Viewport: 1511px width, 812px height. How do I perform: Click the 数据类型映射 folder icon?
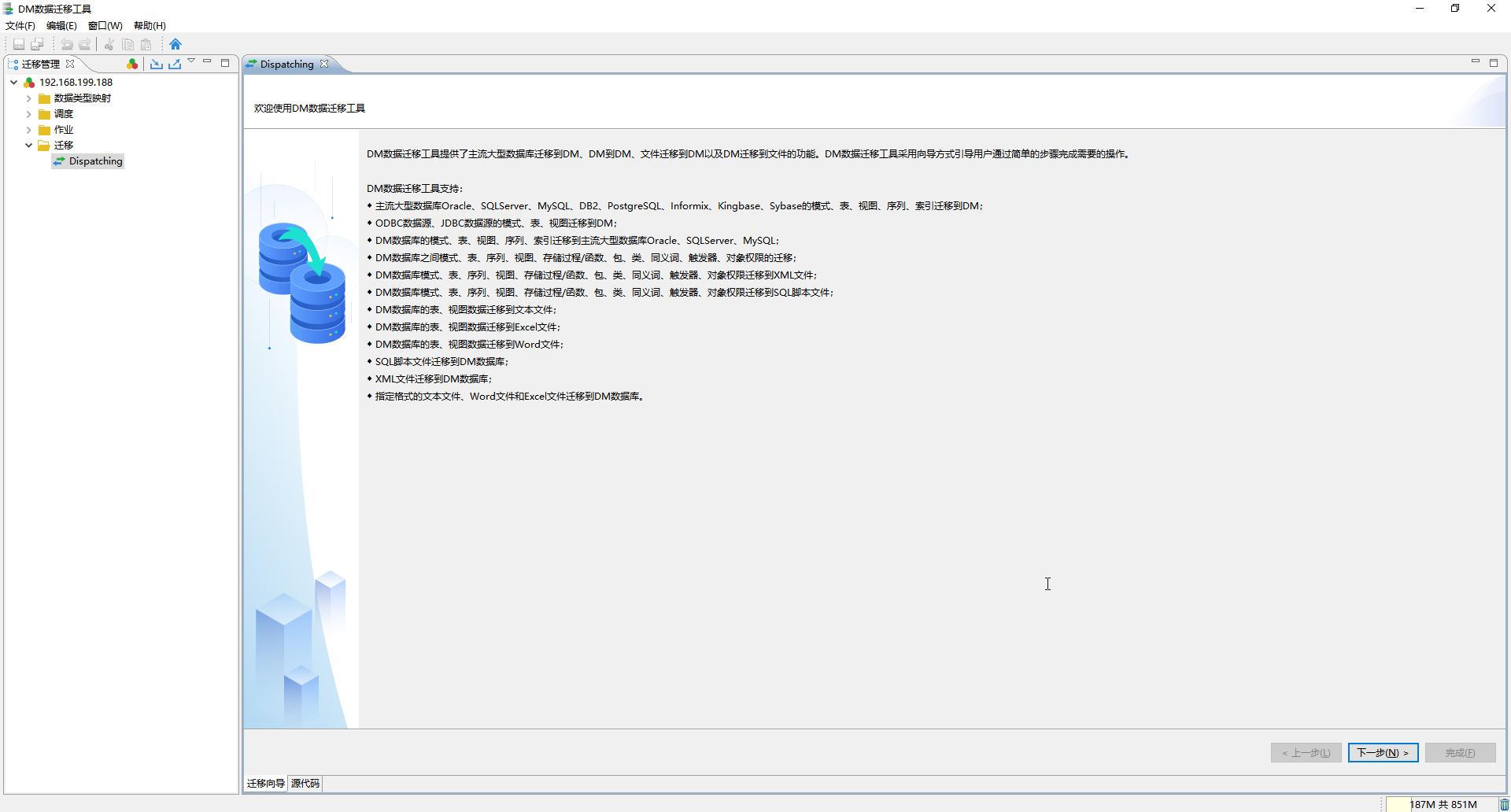click(x=45, y=98)
